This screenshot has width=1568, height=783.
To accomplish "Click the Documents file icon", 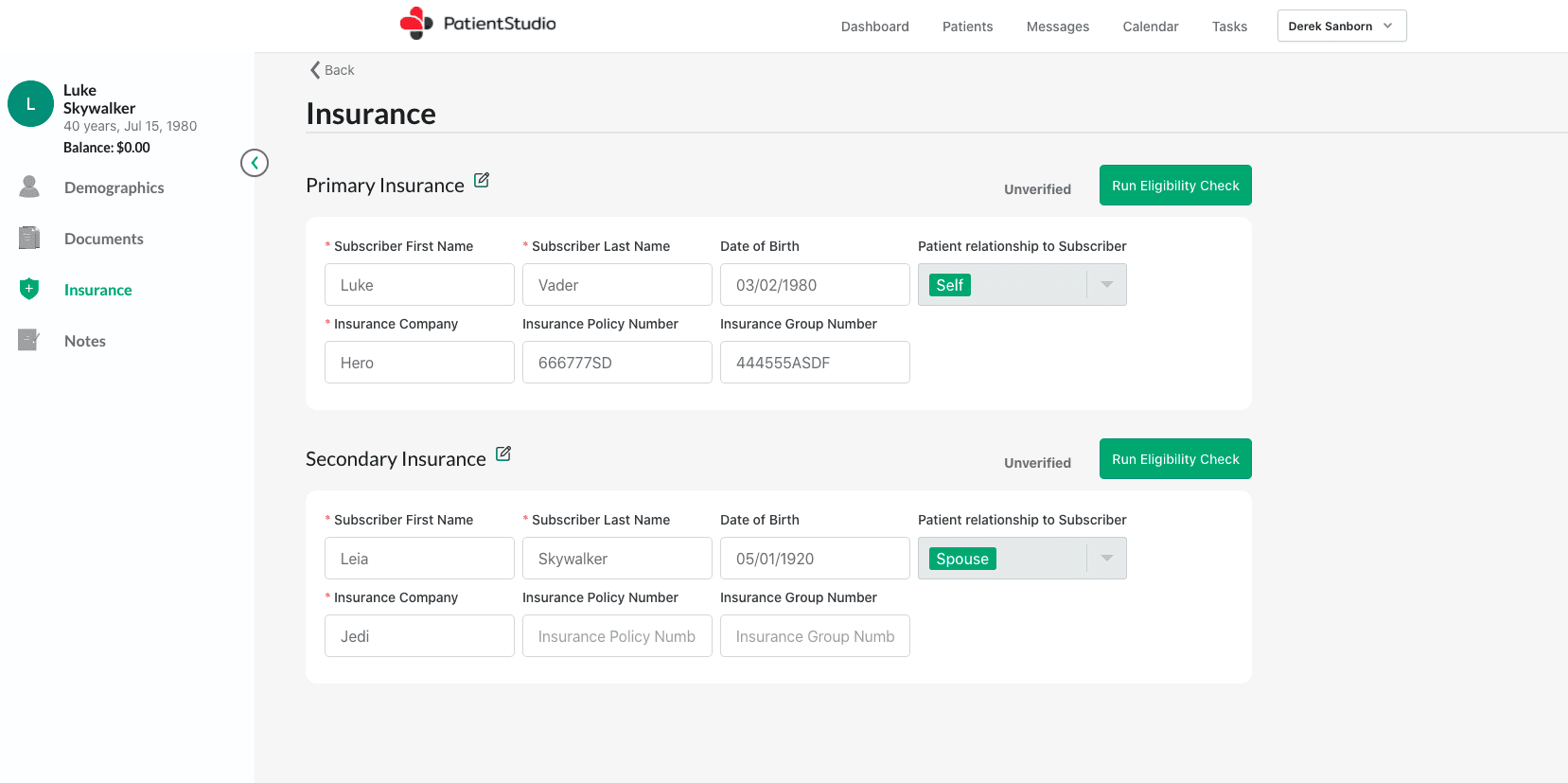I will pos(29,238).
